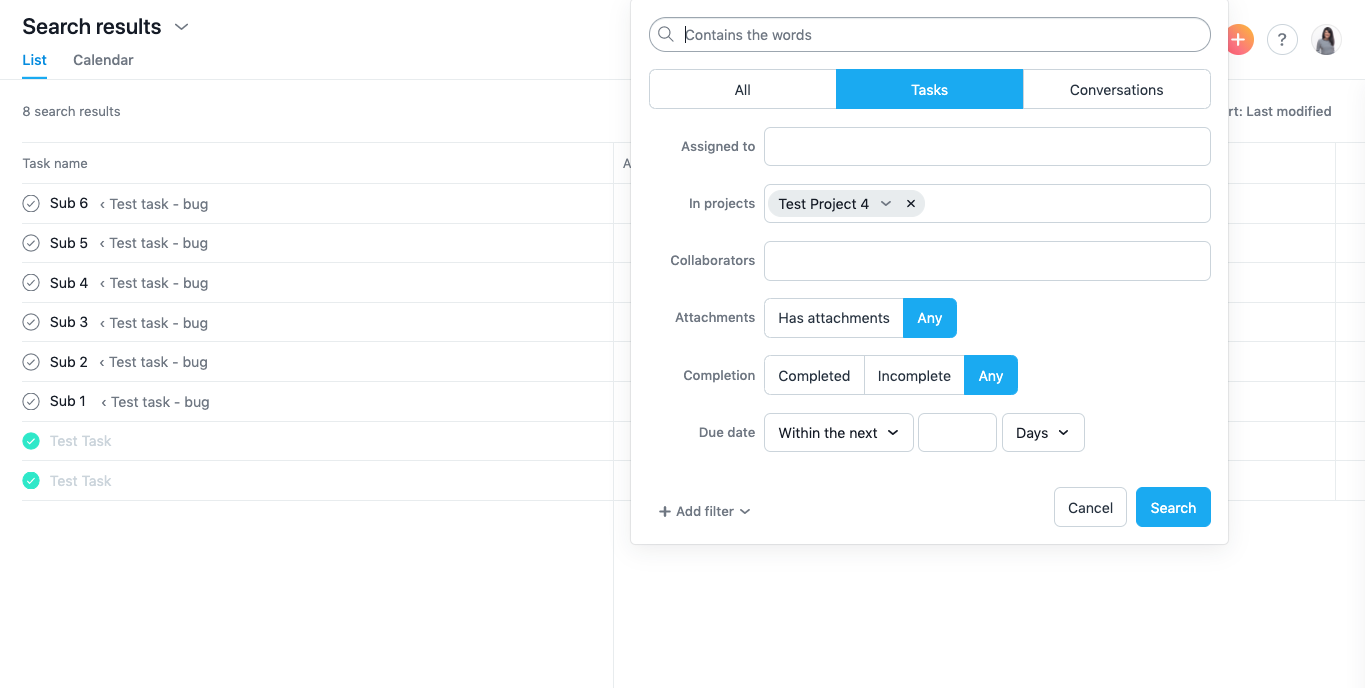Open the help question mark icon
The height and width of the screenshot is (688, 1365).
(x=1282, y=40)
